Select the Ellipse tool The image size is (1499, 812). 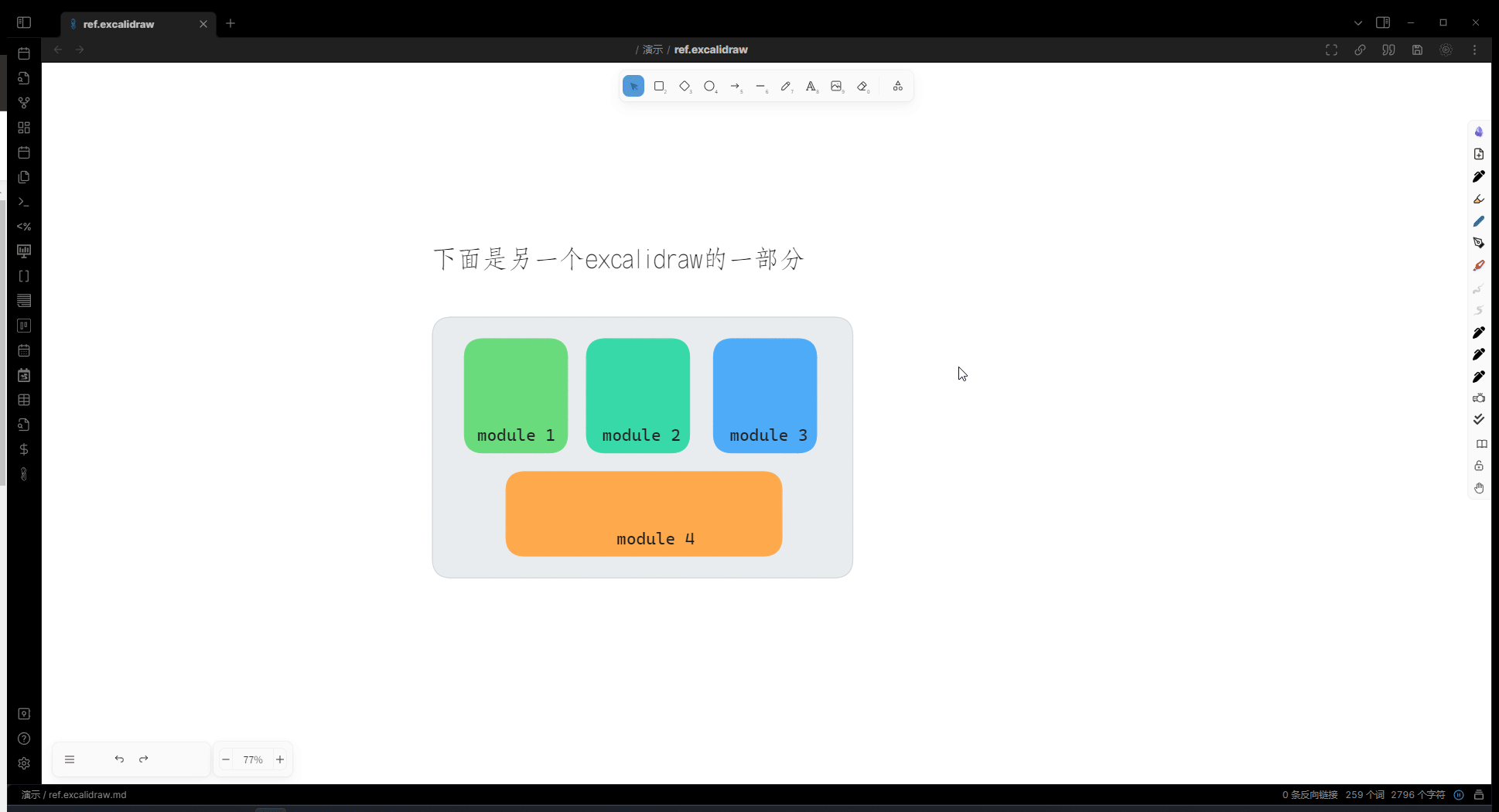710,87
